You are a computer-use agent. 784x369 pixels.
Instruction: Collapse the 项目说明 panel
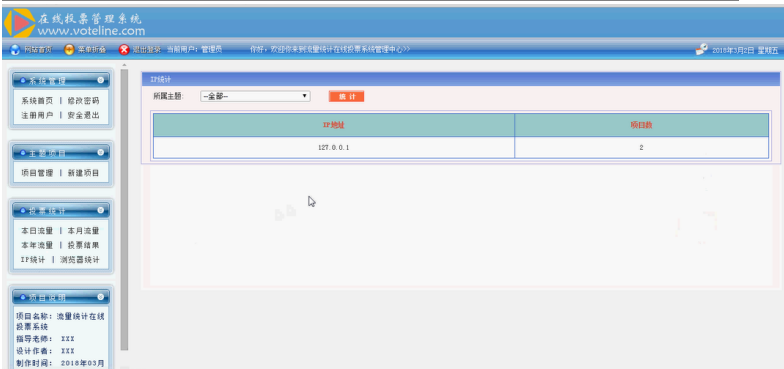point(100,296)
